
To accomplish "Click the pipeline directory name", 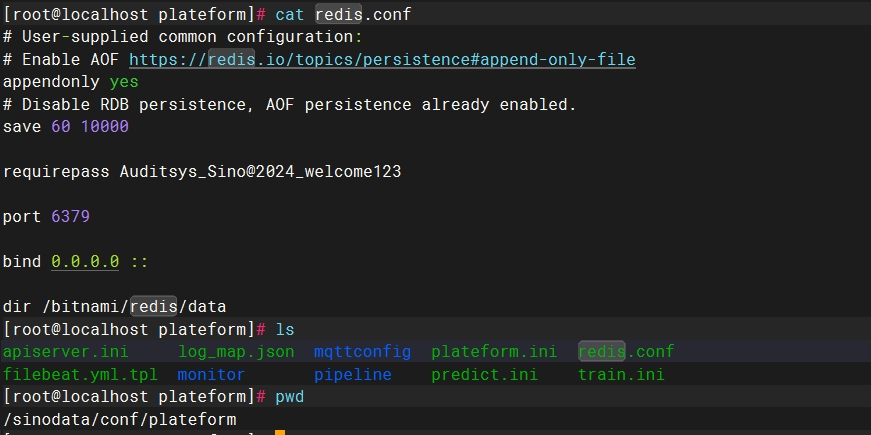I will (x=353, y=374).
